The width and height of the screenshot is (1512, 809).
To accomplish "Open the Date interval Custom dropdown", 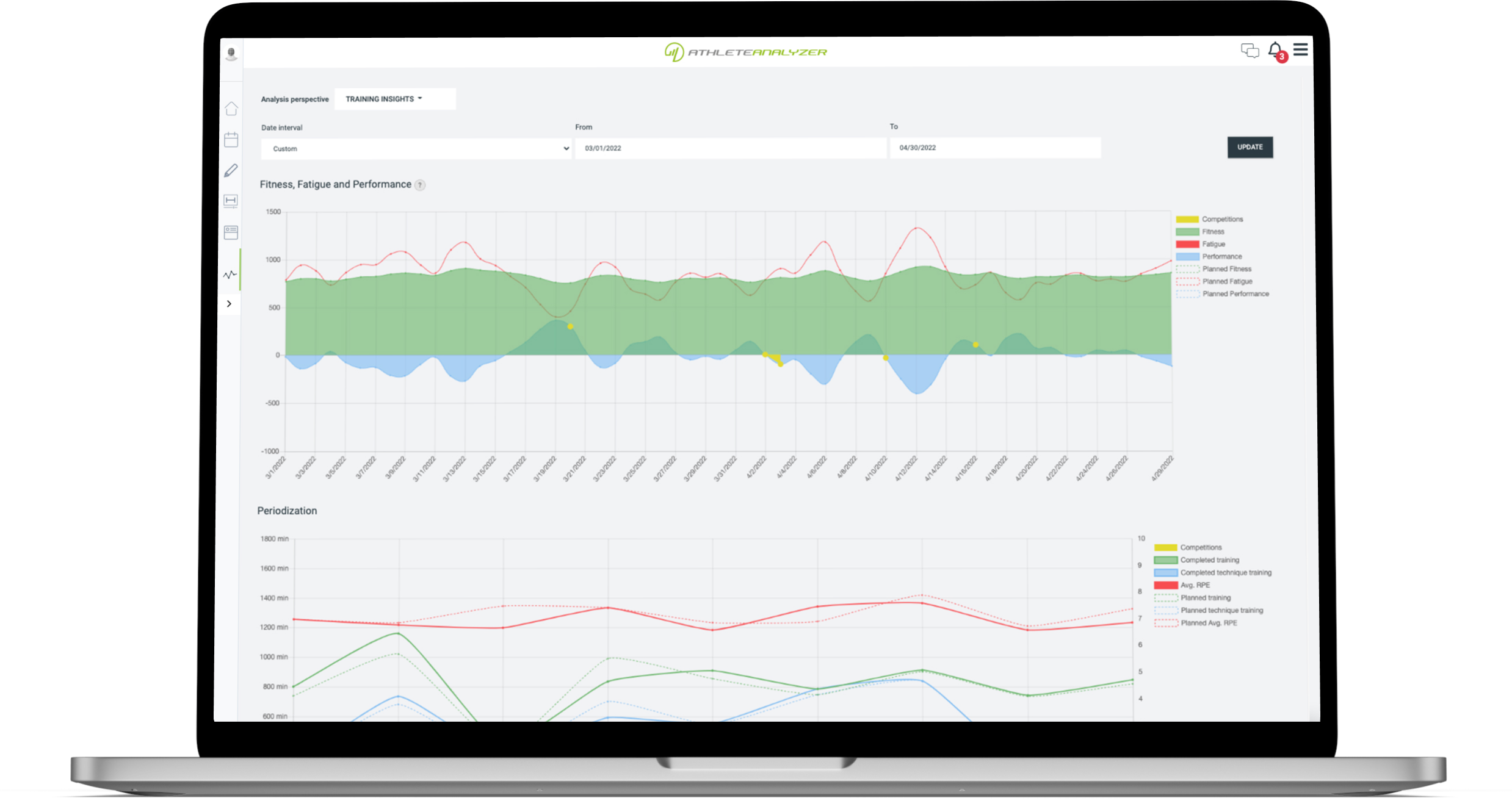I will (416, 149).
